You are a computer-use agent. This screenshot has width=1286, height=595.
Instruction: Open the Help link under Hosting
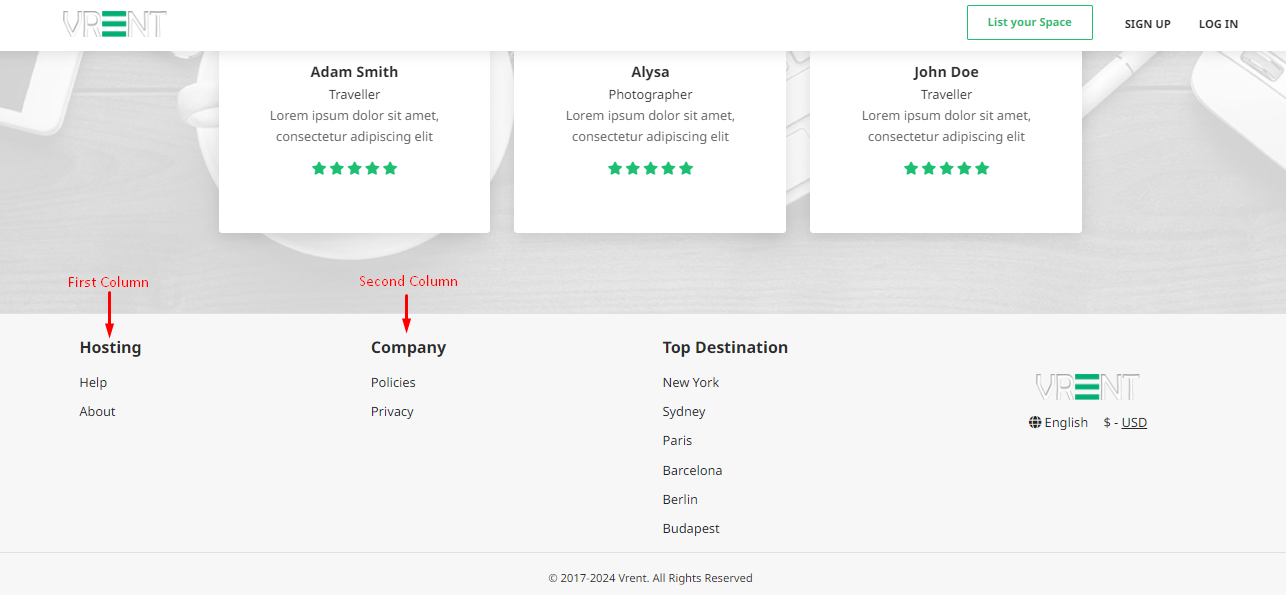click(x=93, y=383)
